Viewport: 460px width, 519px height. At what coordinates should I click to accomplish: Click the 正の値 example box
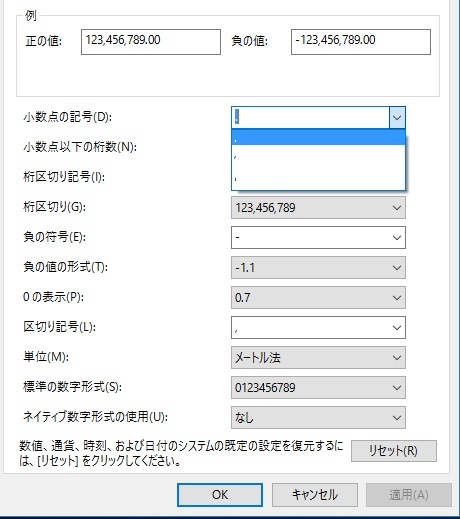[x=151, y=42]
